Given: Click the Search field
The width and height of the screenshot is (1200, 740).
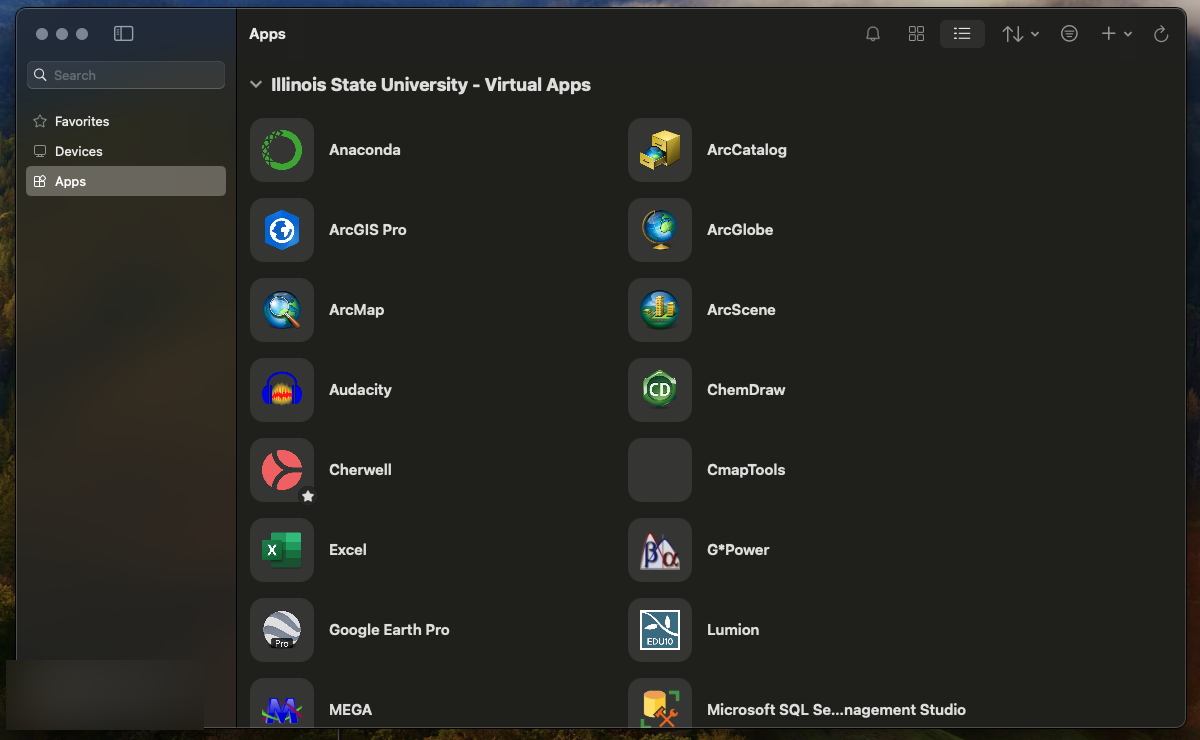Looking at the screenshot, I should coord(126,75).
